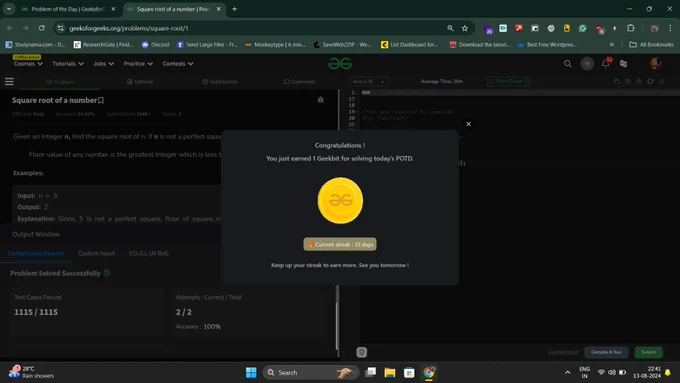
Task: Open the weather widget showing 28°C
Action: click(31, 372)
